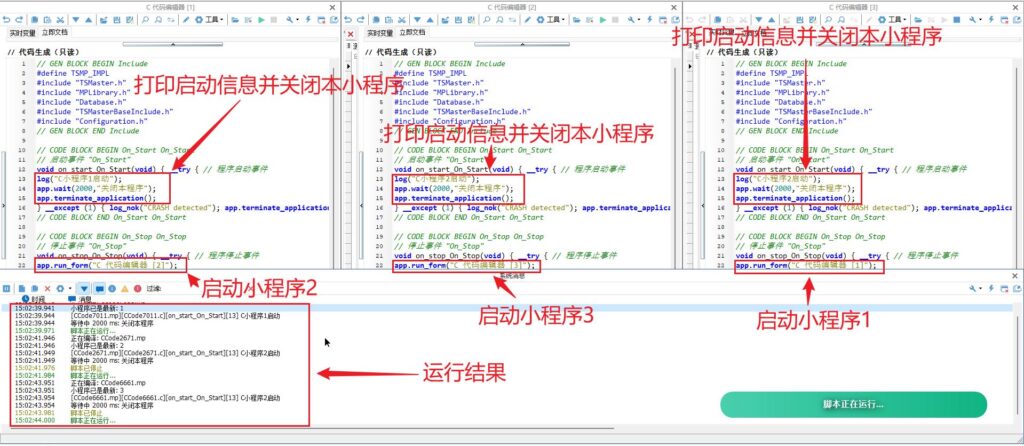
Task: Toggle the yellow warning filter in message panel
Action: pyautogui.click(x=125, y=288)
